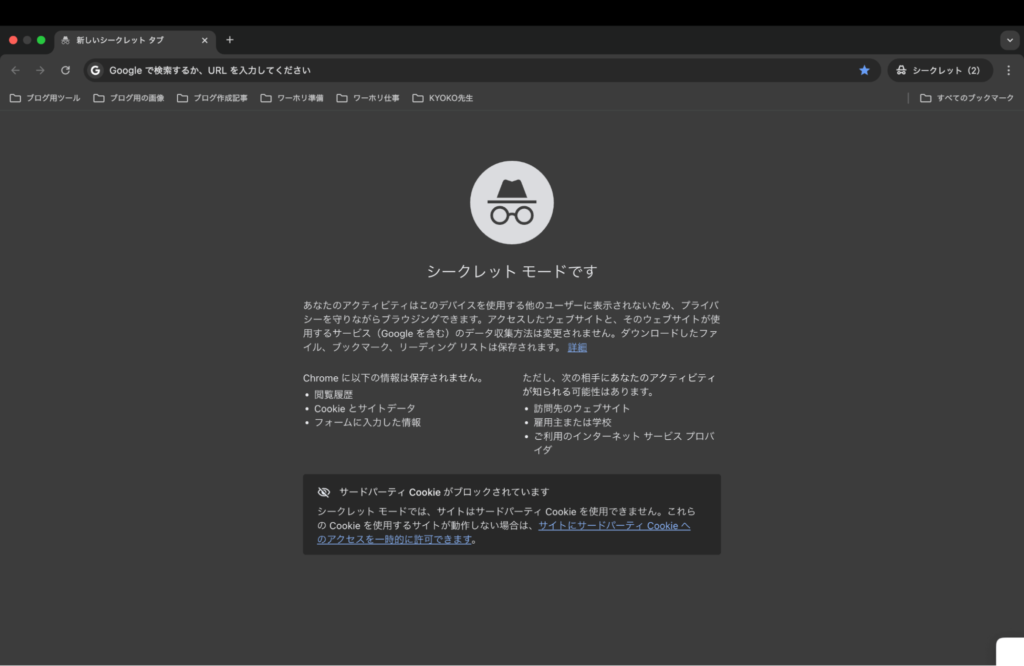Click the incognito hat-and-glasses logo
The image size is (1024, 666).
coord(512,202)
